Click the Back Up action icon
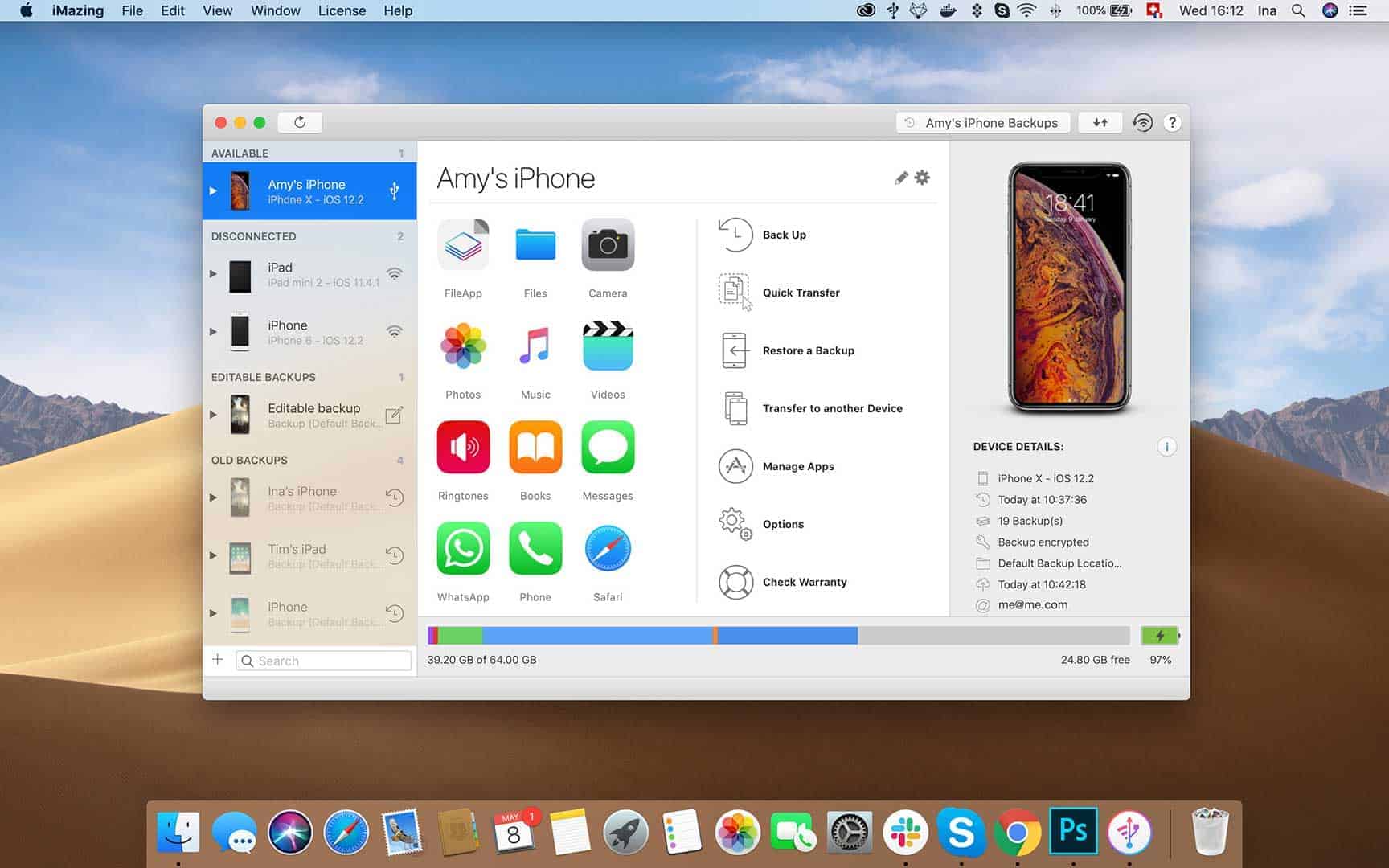Viewport: 1389px width, 868px height. [x=733, y=235]
